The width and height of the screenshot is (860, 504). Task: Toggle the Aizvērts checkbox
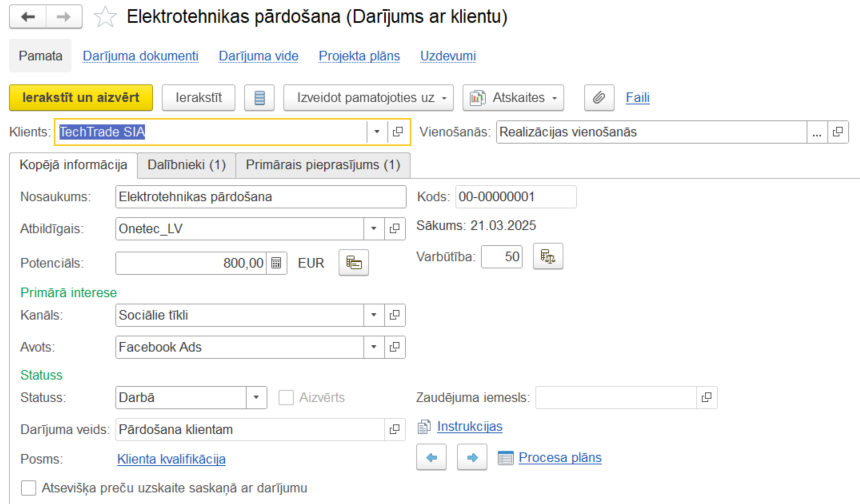click(287, 397)
